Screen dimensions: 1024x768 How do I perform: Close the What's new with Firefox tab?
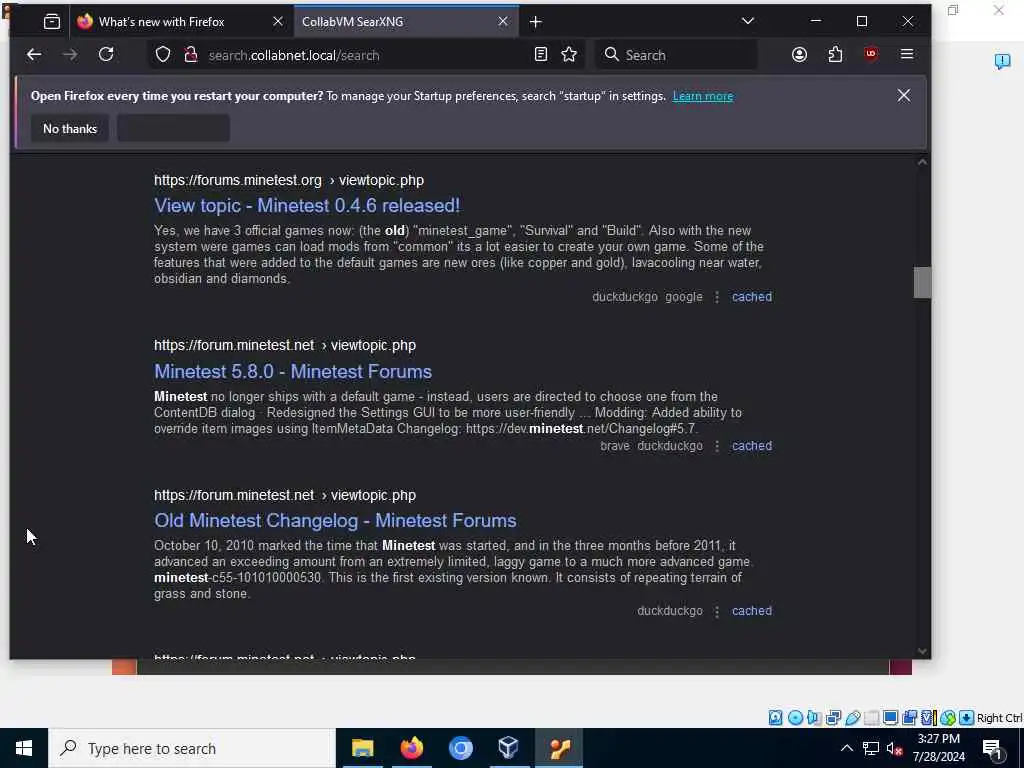[x=278, y=22]
